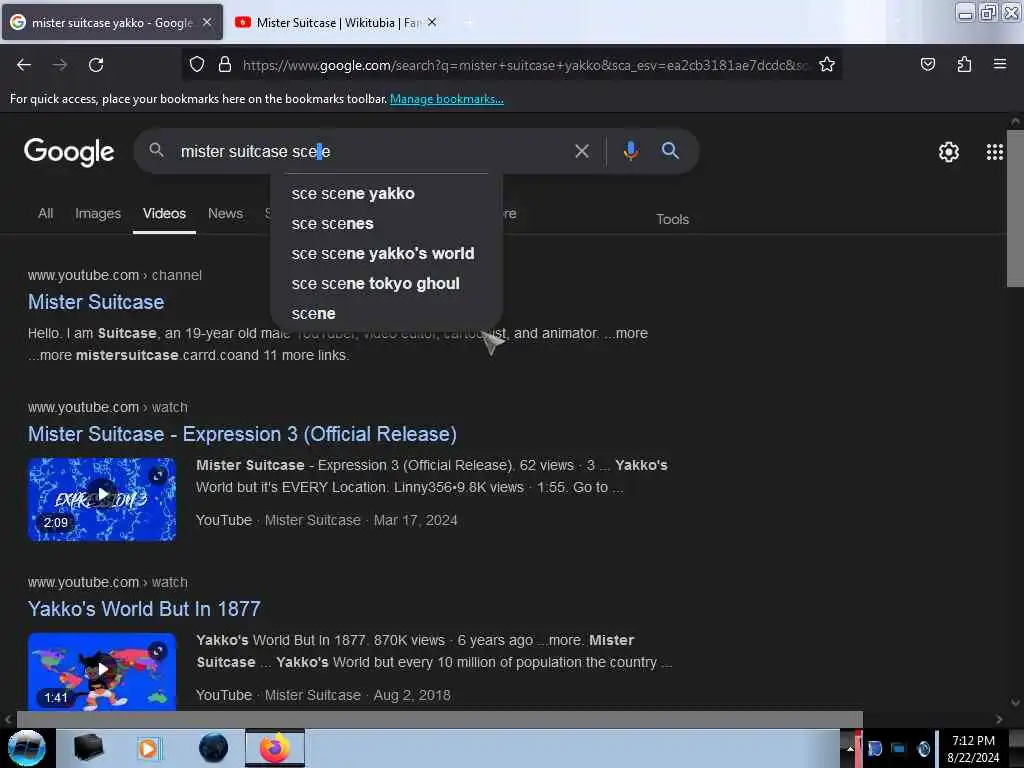Open the Windows Start orb
1024x768 pixels.
(27, 748)
